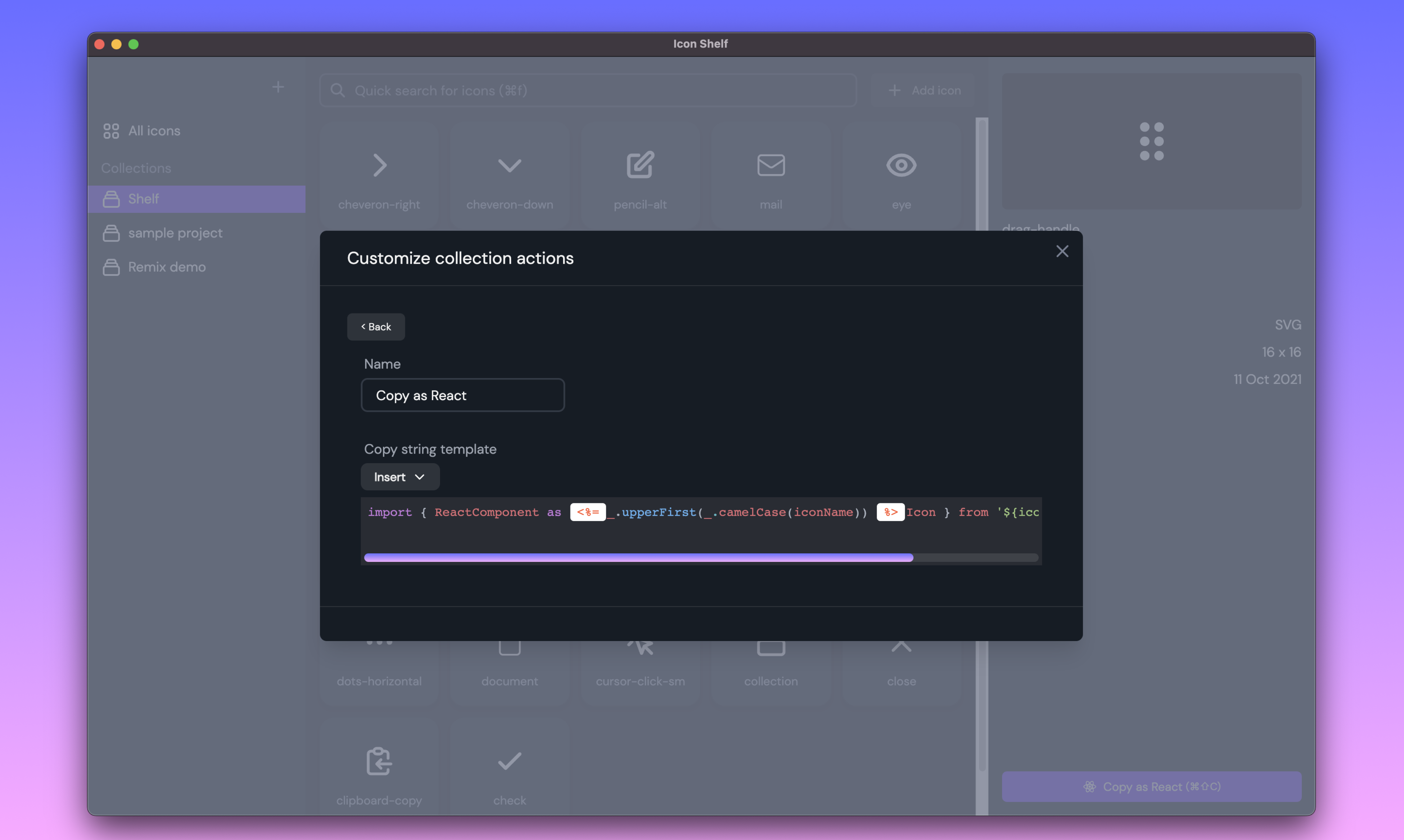Click the horizontal scrollbar under the template
The width and height of the screenshot is (1404, 840).
(638, 557)
